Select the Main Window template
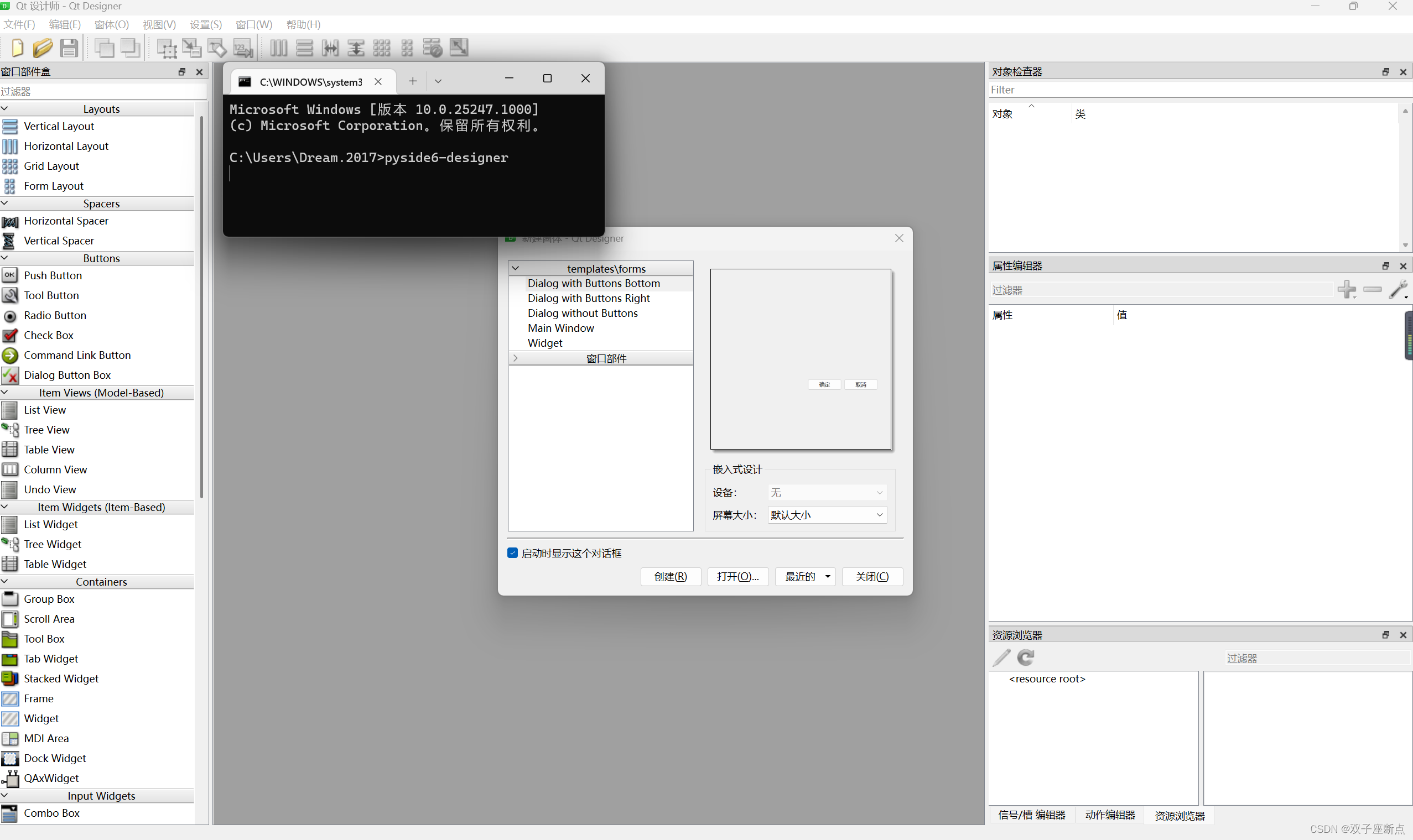 (560, 328)
